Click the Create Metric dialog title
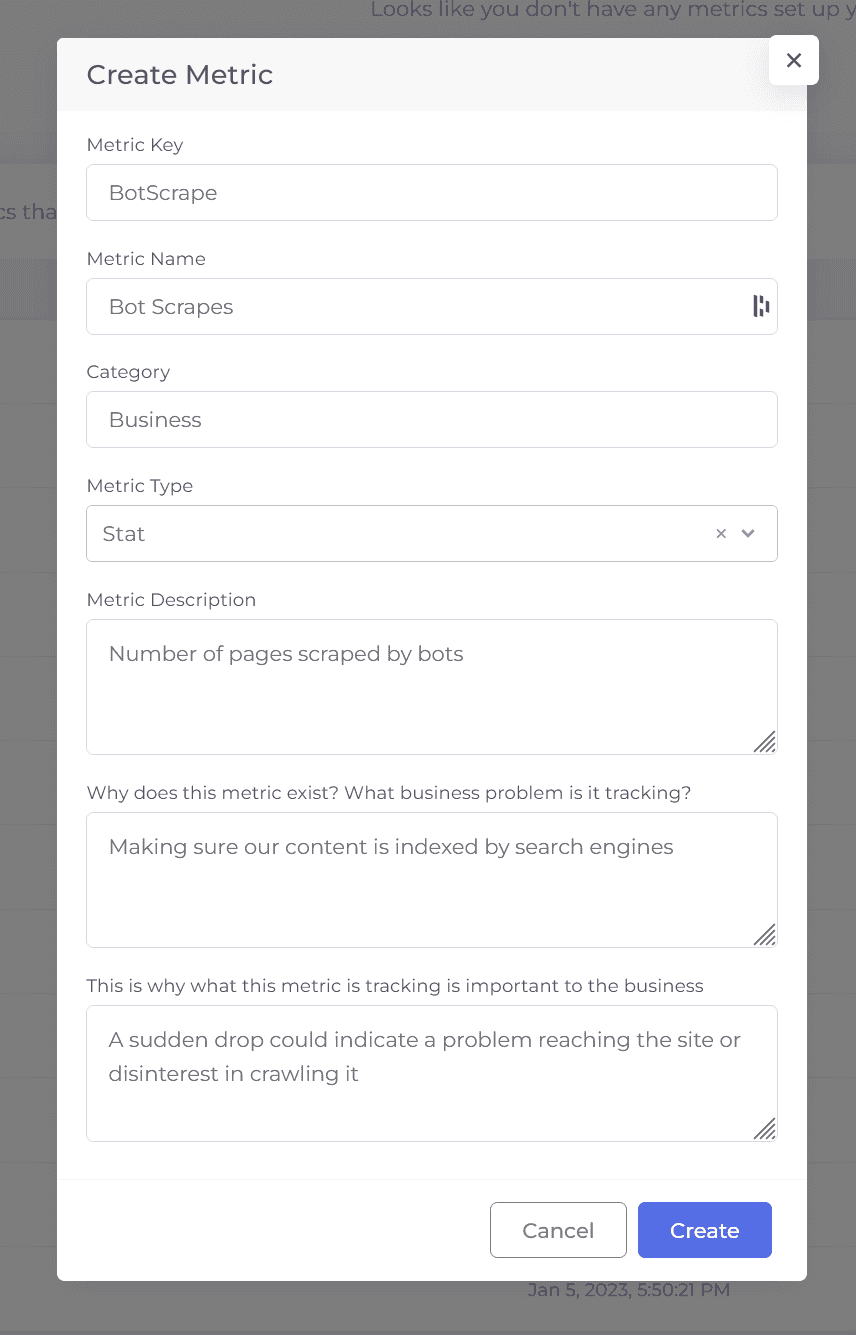Viewport: 856px width, 1335px height. 180,75
